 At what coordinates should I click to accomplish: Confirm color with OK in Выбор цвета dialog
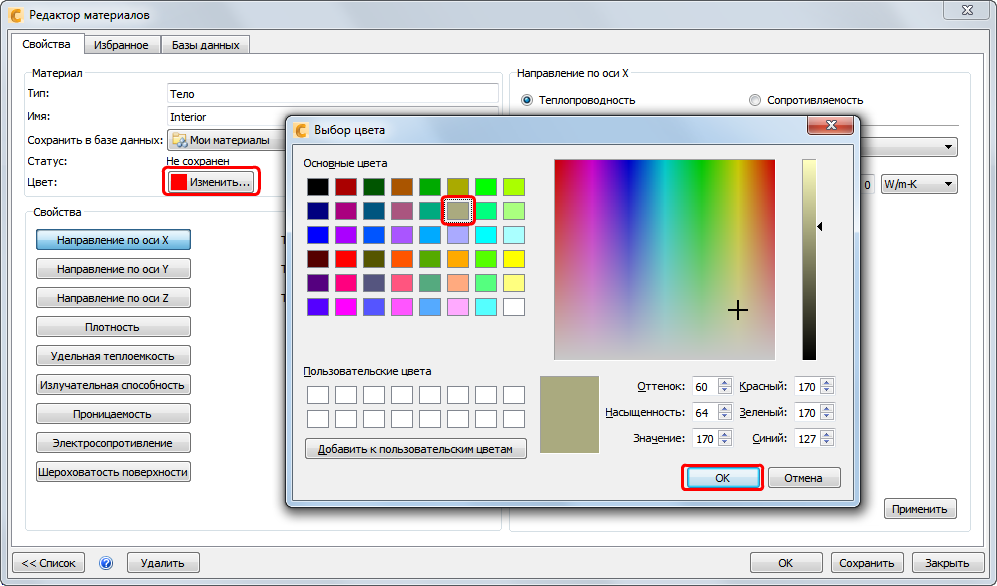pos(722,478)
